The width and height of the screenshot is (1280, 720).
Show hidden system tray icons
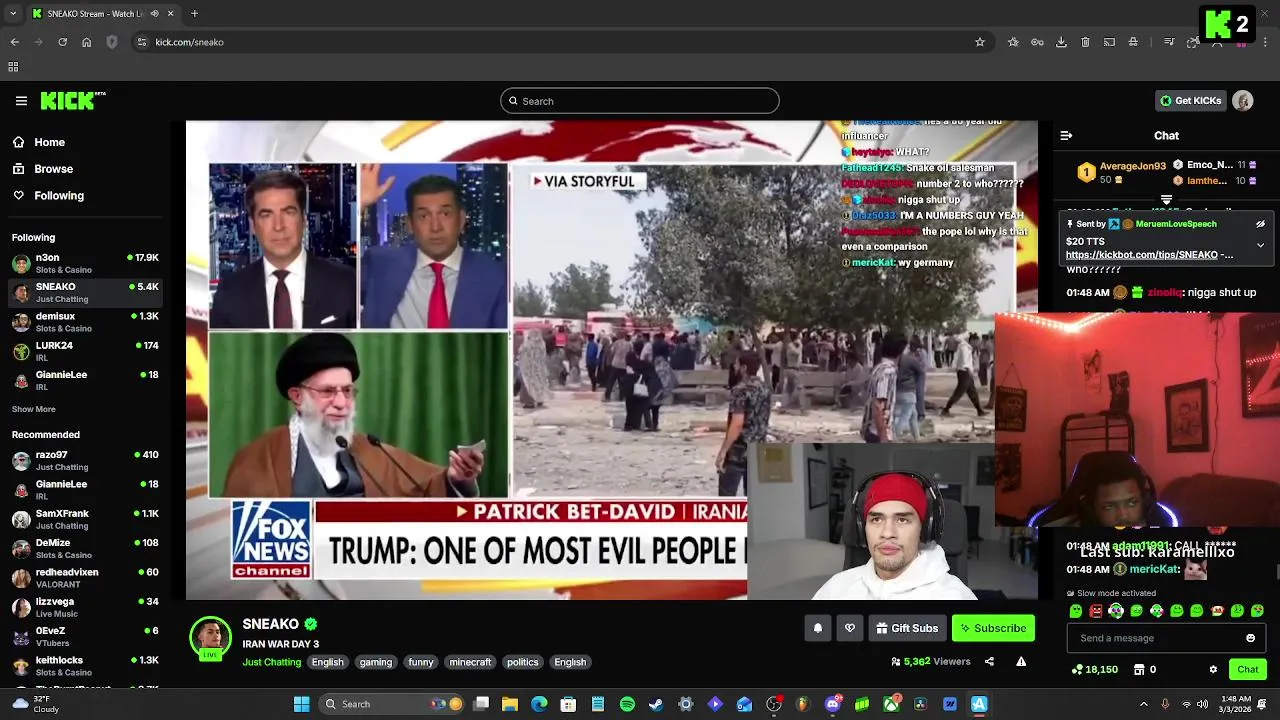coord(1144,704)
